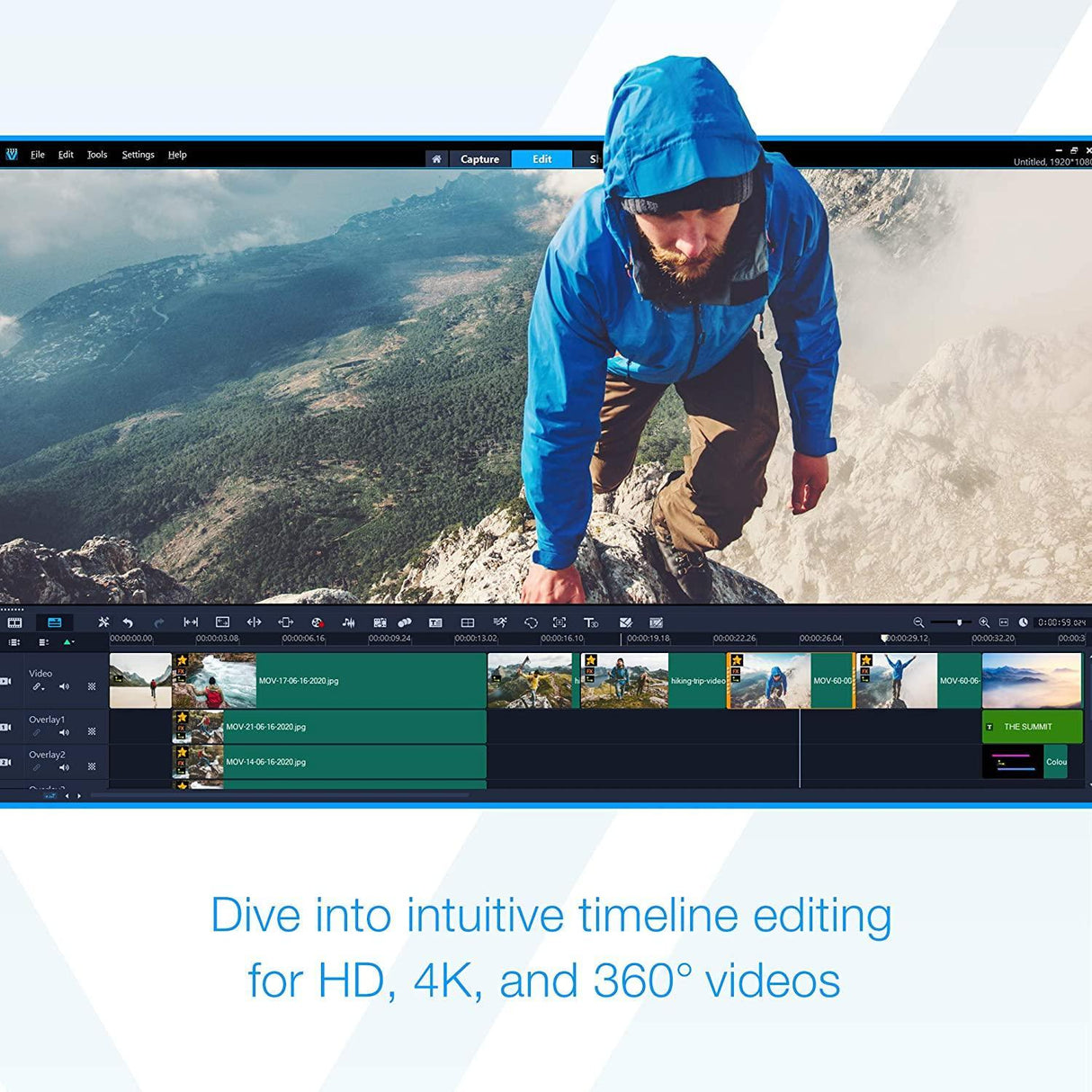
Task: Expand the ripple editing dropdown on the Video track
Action: (38, 686)
